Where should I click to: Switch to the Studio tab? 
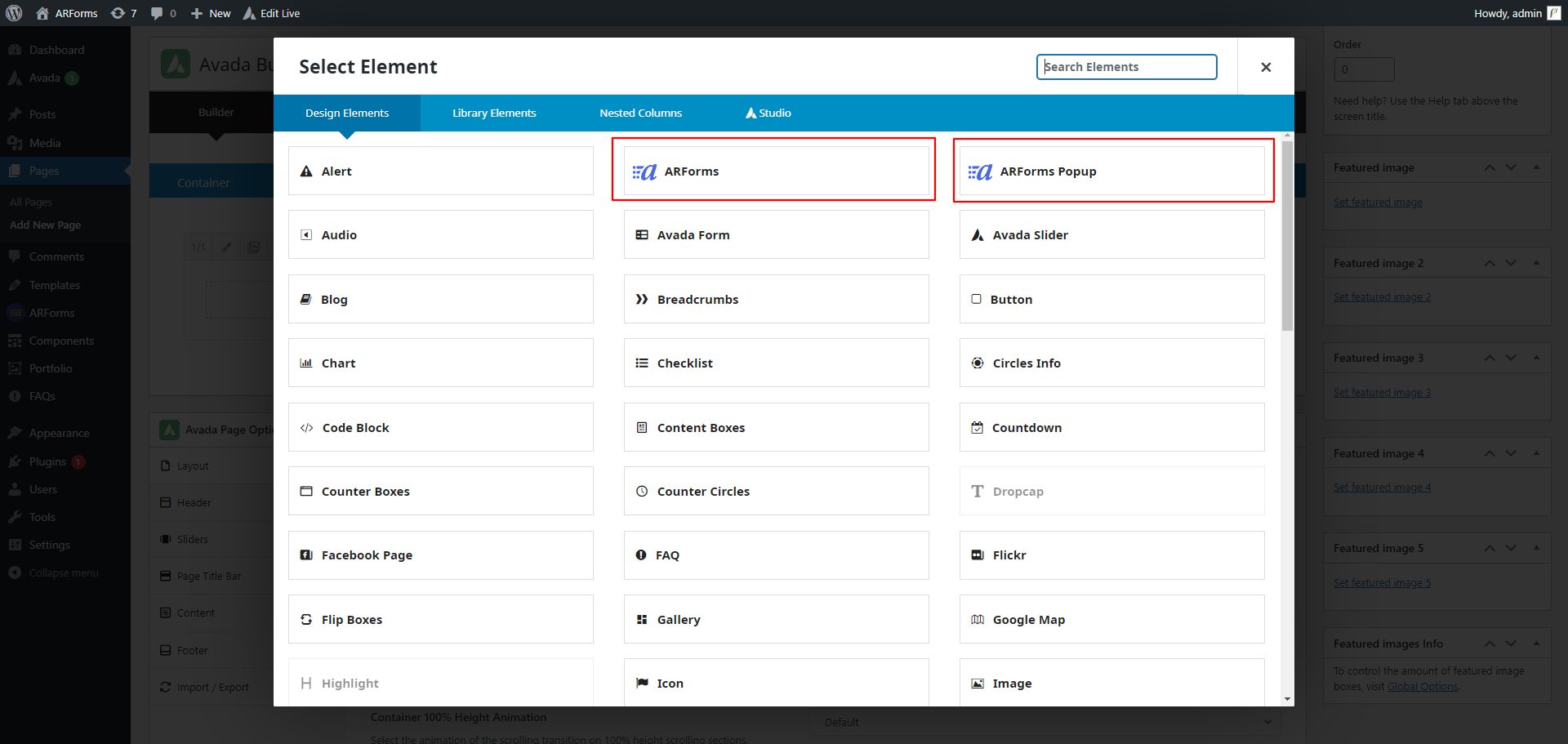coord(768,113)
